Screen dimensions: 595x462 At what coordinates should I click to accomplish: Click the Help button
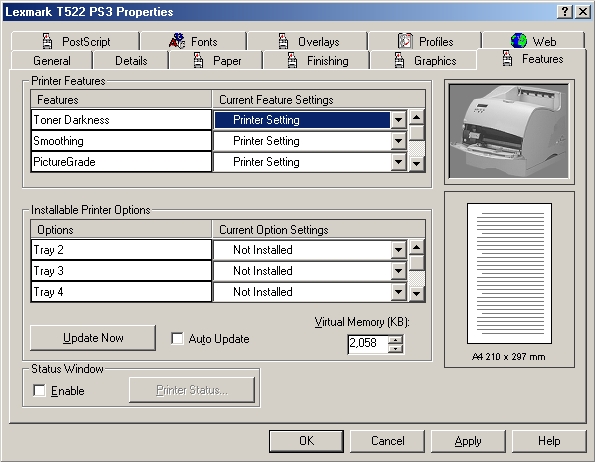[549, 441]
